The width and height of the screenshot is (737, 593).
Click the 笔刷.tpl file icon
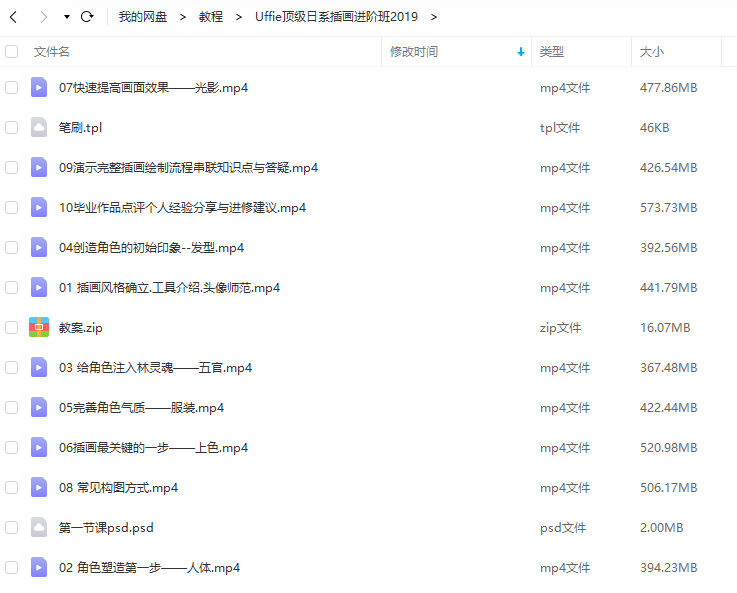(39, 127)
